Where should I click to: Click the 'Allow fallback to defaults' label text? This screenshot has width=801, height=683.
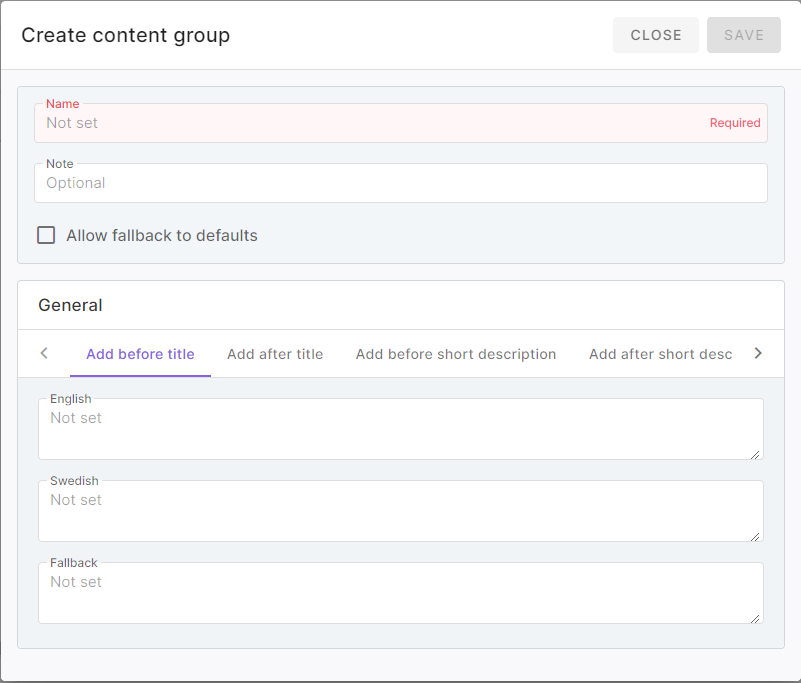(162, 236)
